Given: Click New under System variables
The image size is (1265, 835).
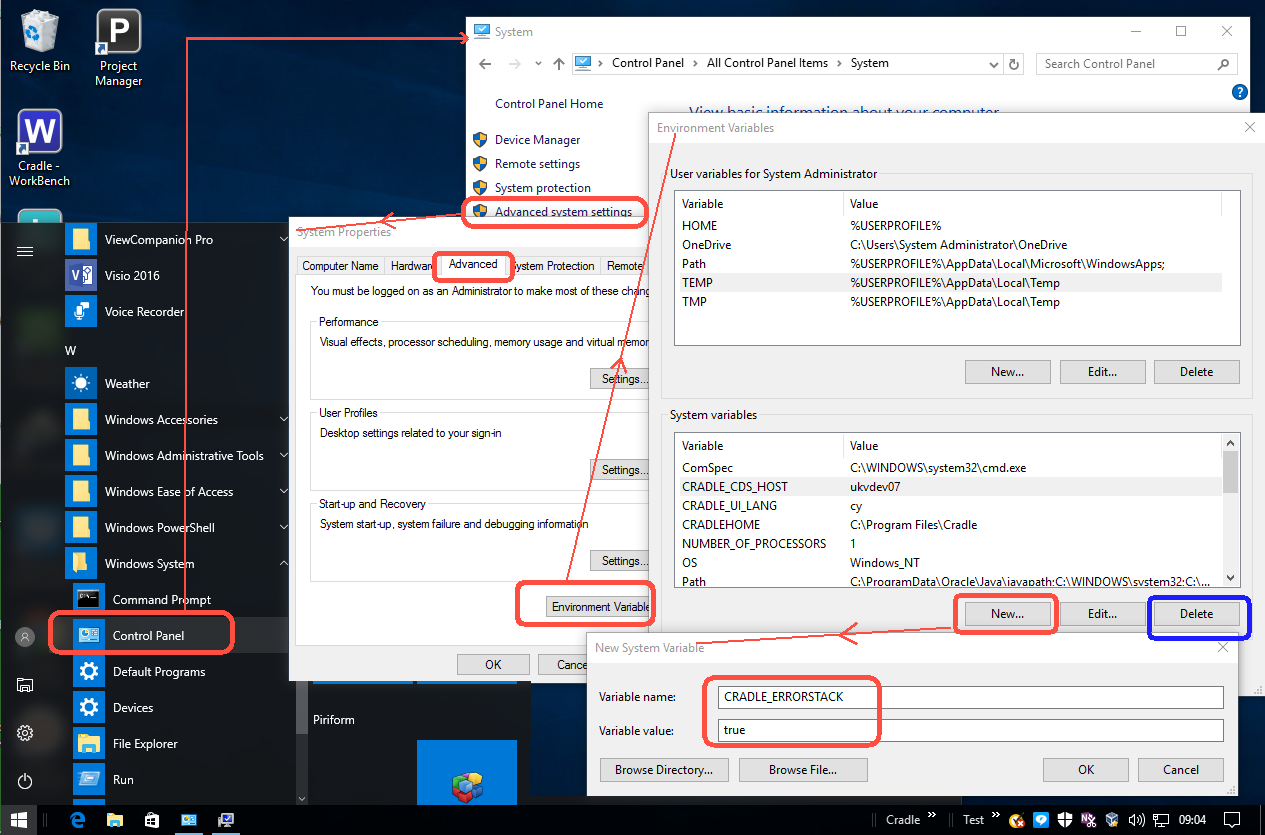Looking at the screenshot, I should 1007,614.
